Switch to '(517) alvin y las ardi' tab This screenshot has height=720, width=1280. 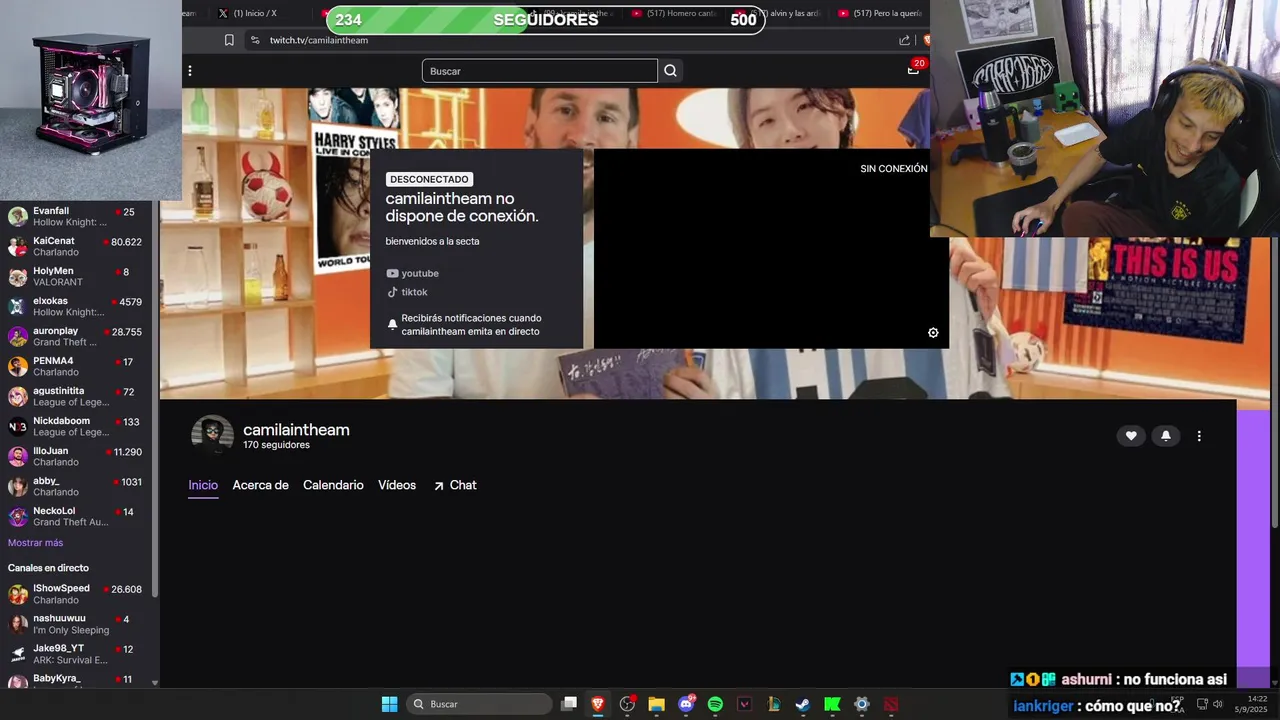coord(780,13)
